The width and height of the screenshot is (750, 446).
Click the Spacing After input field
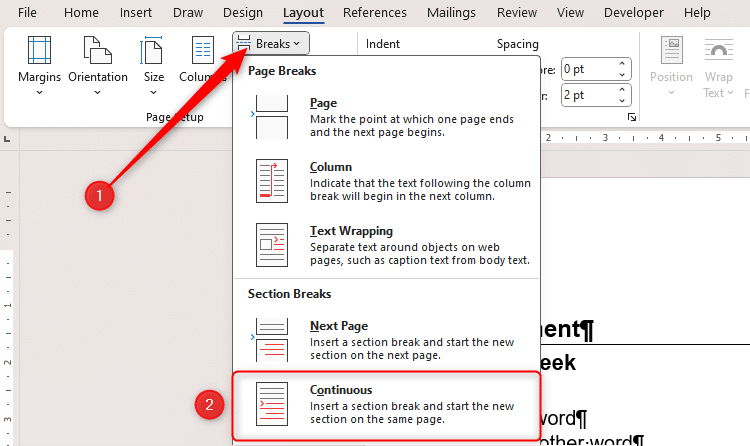point(587,95)
